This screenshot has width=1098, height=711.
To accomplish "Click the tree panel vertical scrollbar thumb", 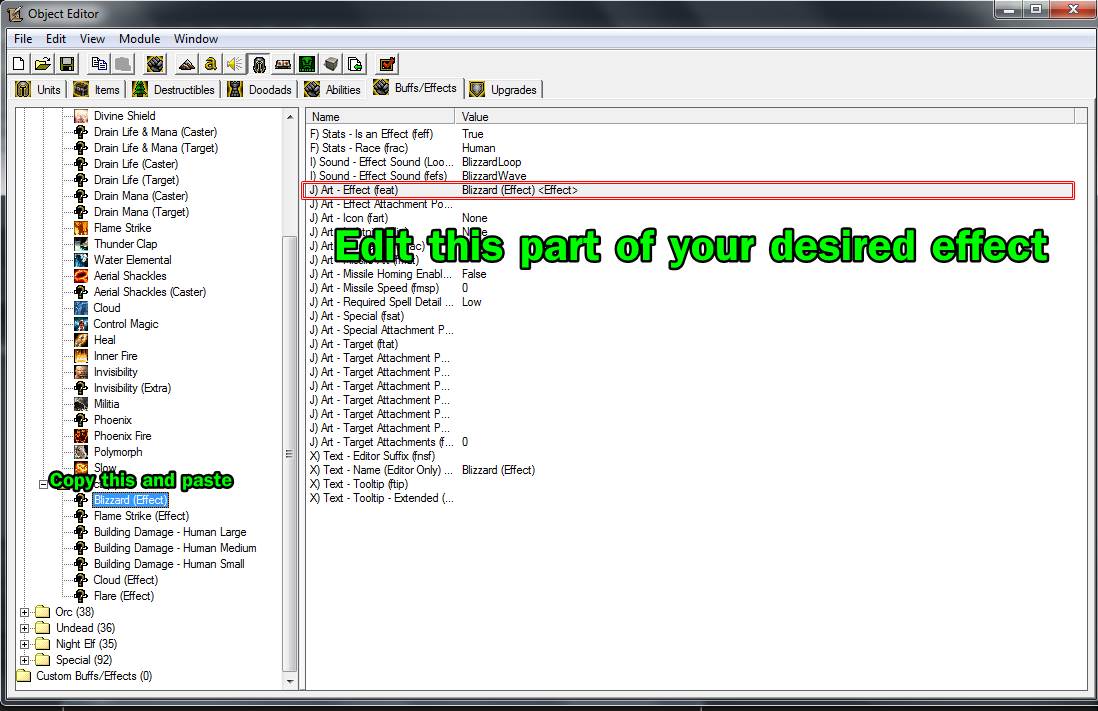I will coord(290,454).
